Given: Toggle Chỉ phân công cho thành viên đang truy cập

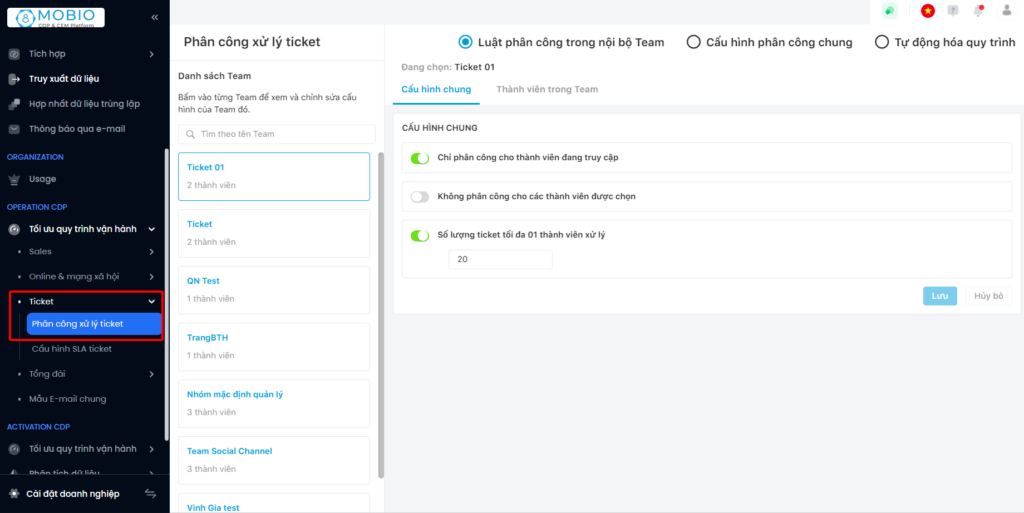Looking at the screenshot, I should (420, 157).
